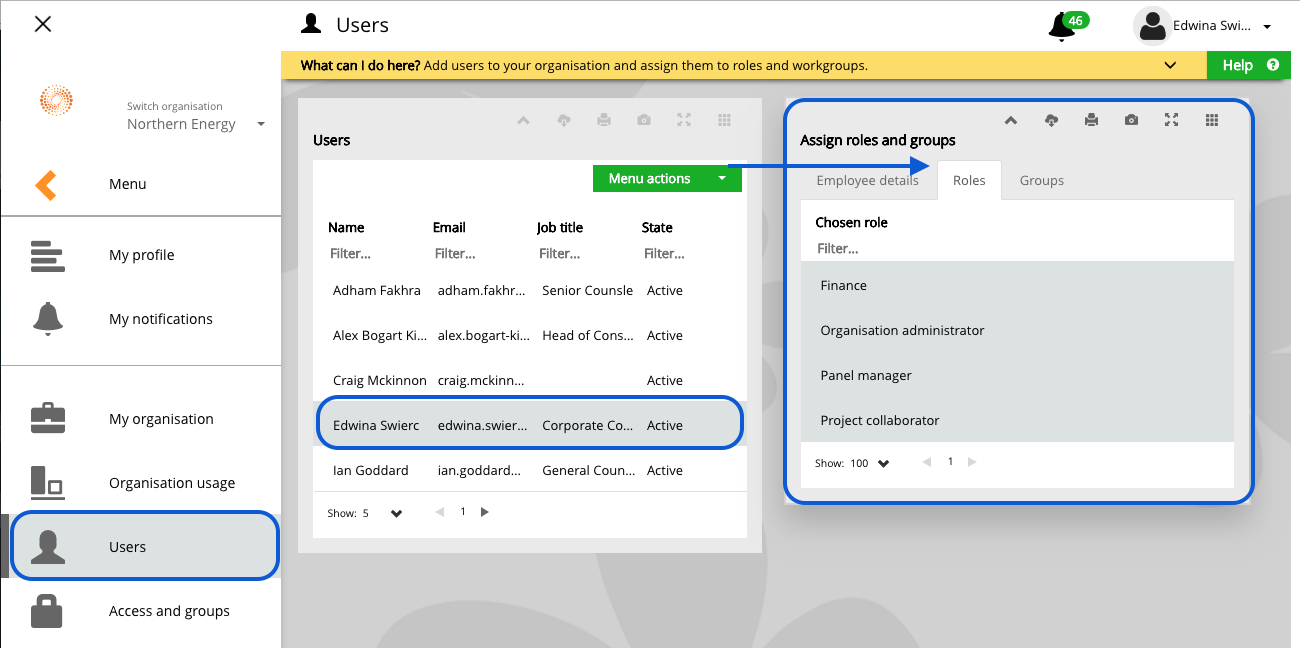This screenshot has width=1300, height=648.
Task: Open the notifications bell showing 46 alerts
Action: coord(1060,24)
